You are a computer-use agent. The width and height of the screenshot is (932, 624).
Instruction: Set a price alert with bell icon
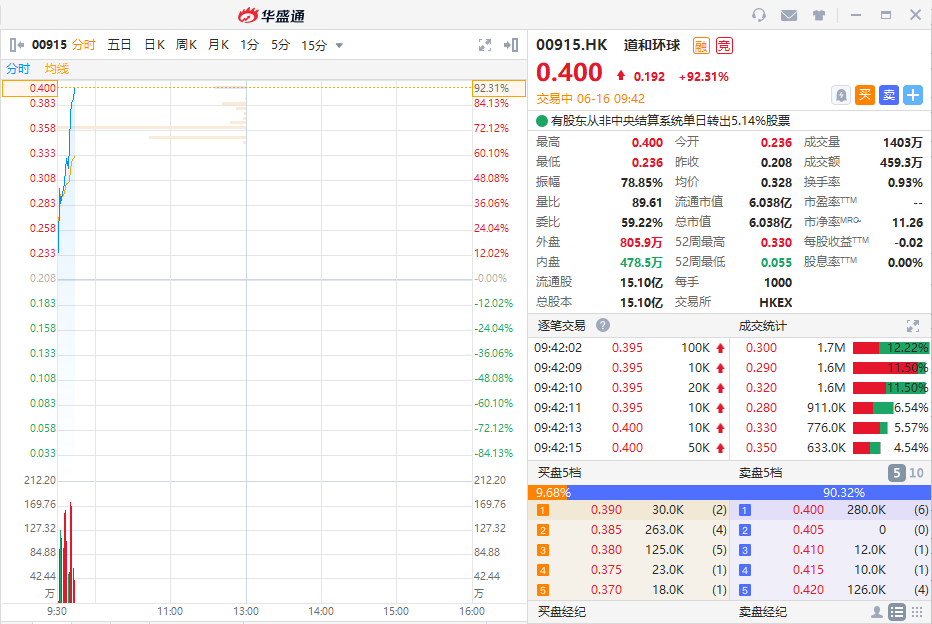[x=841, y=95]
